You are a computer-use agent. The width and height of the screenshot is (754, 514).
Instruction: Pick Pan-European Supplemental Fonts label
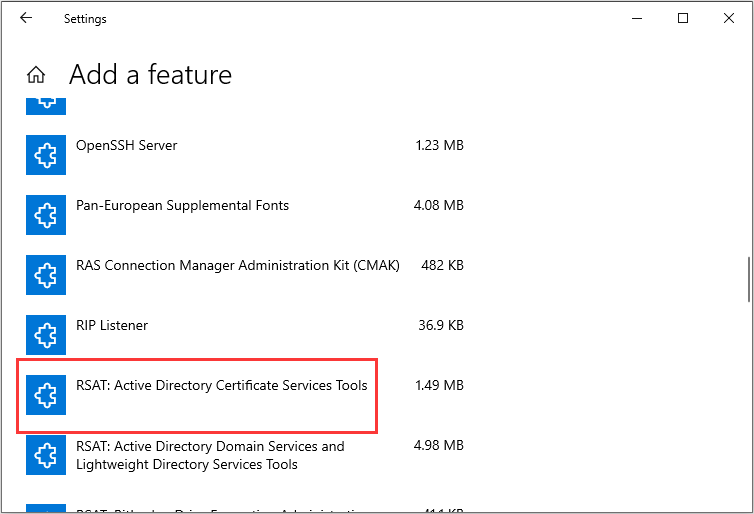pyautogui.click(x=182, y=205)
